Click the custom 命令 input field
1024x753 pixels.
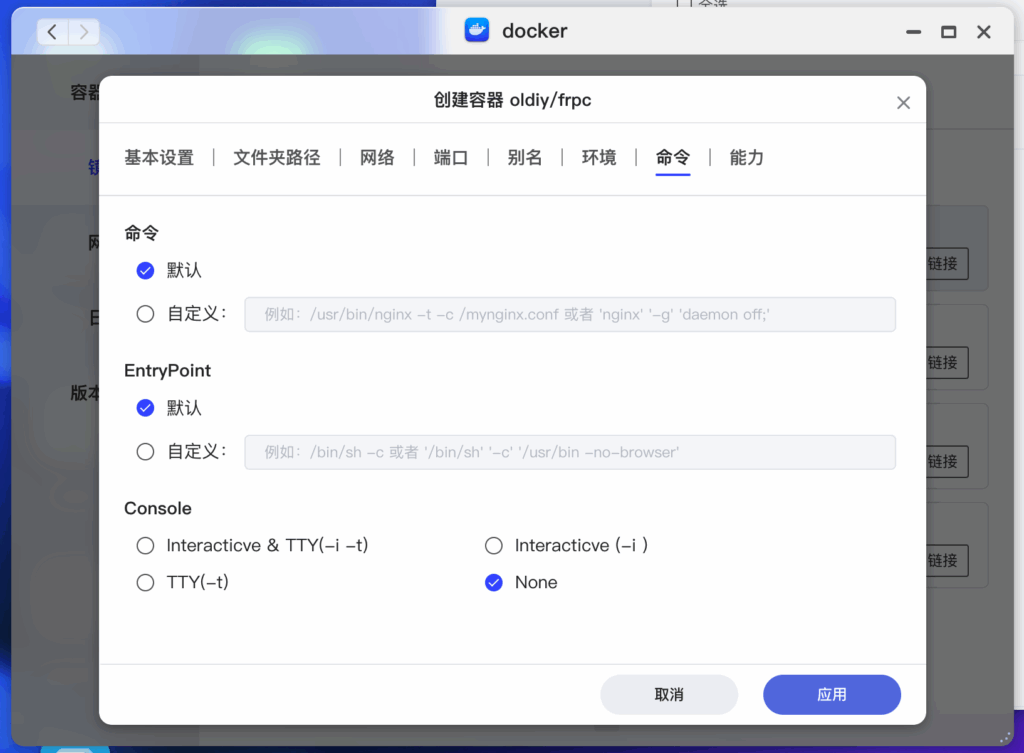[569, 313]
